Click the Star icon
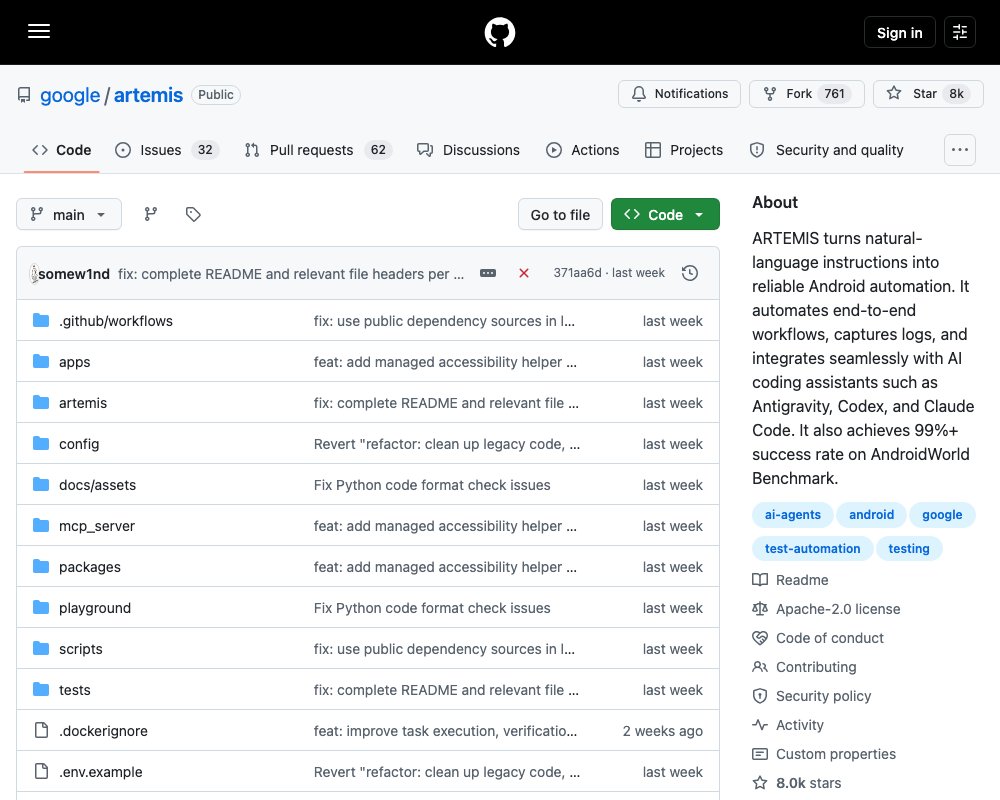The width and height of the screenshot is (1000, 800). click(x=894, y=93)
